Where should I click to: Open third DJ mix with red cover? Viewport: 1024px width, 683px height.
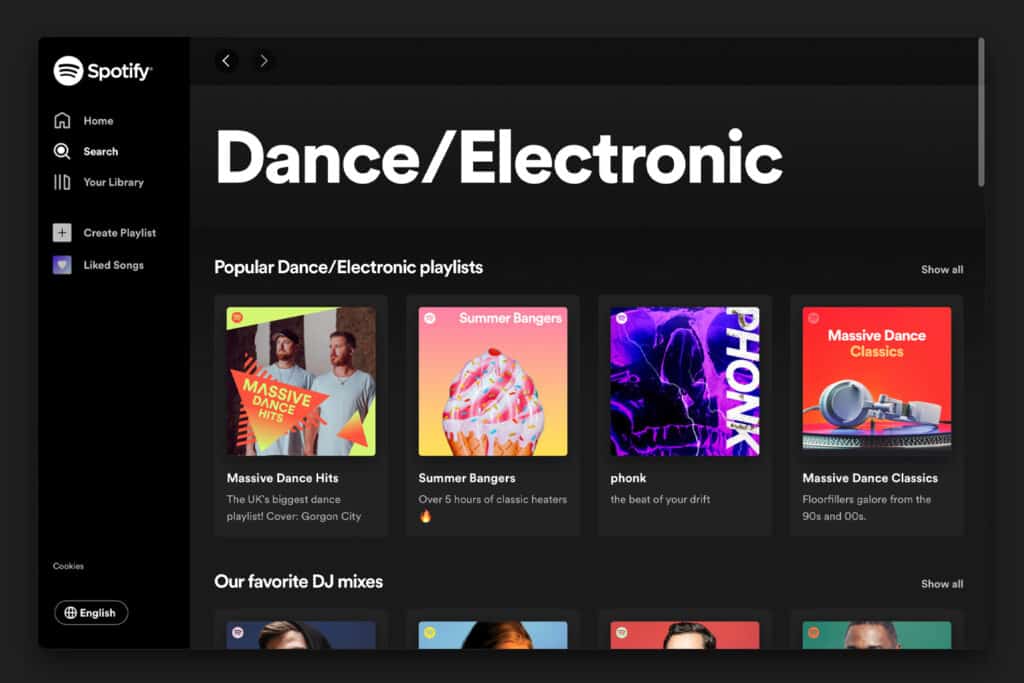point(685,635)
